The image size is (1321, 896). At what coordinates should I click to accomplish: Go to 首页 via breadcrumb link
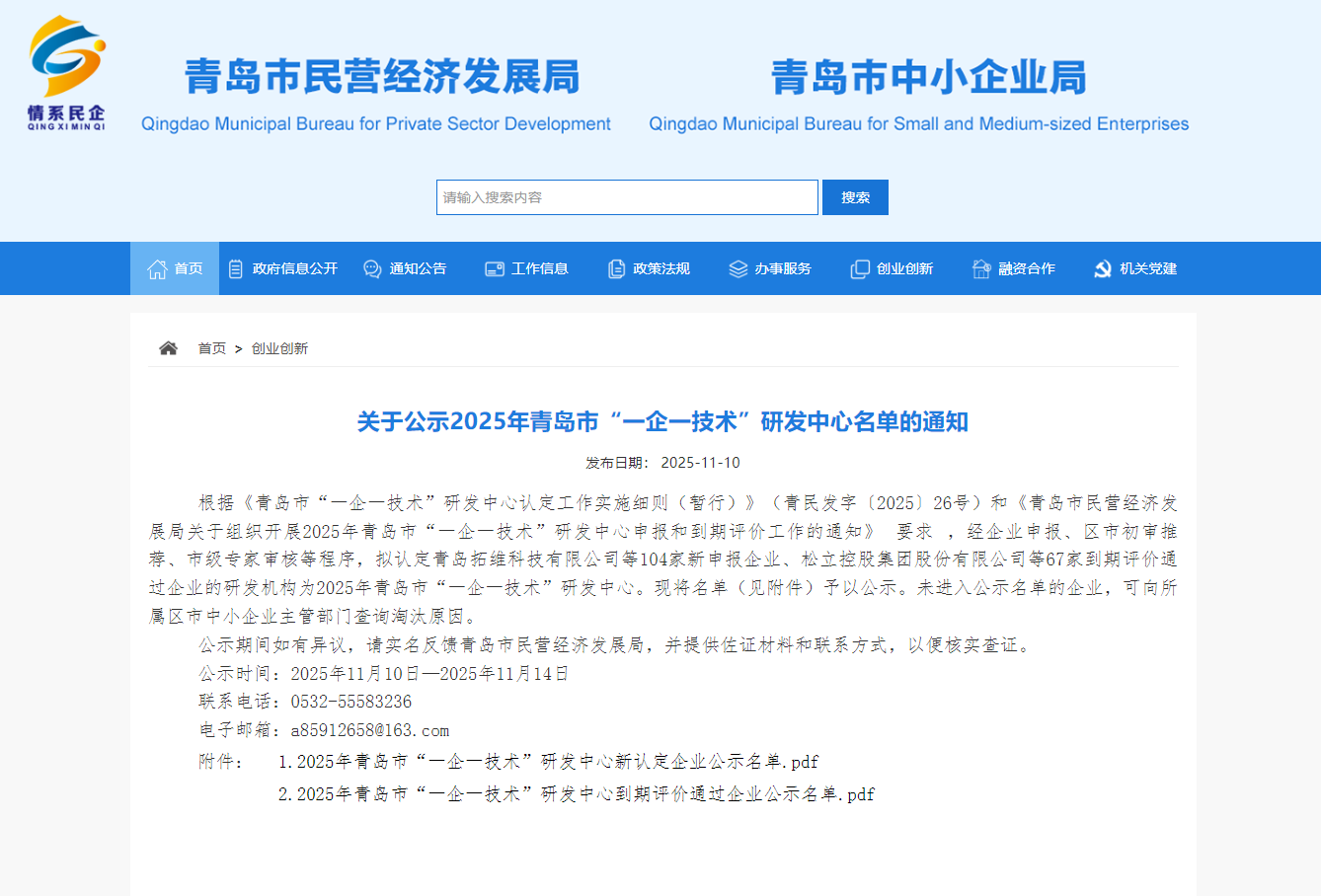point(211,348)
